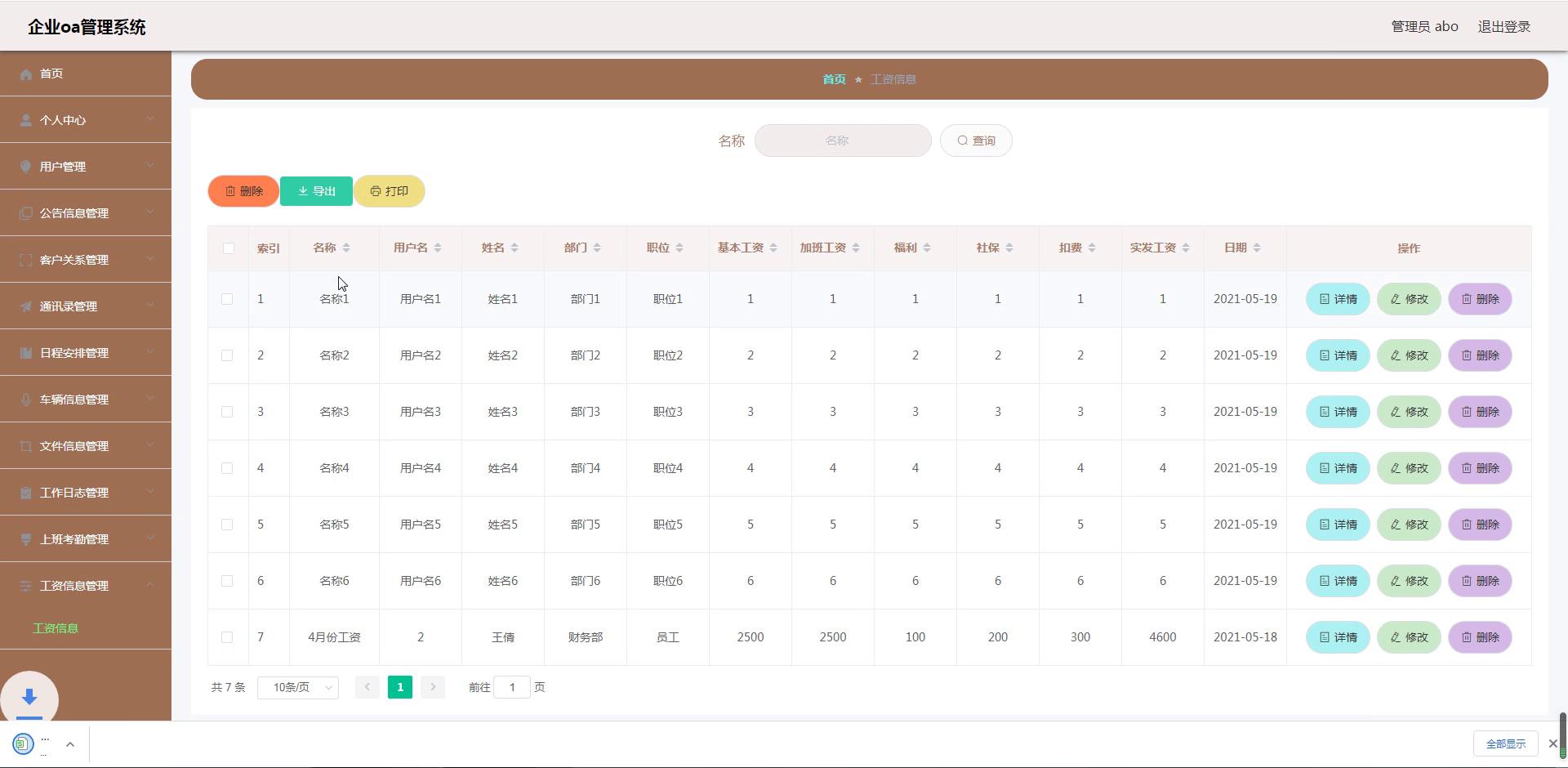Click the blue download arrow icon
Screen dimensions: 1568x768
29,697
